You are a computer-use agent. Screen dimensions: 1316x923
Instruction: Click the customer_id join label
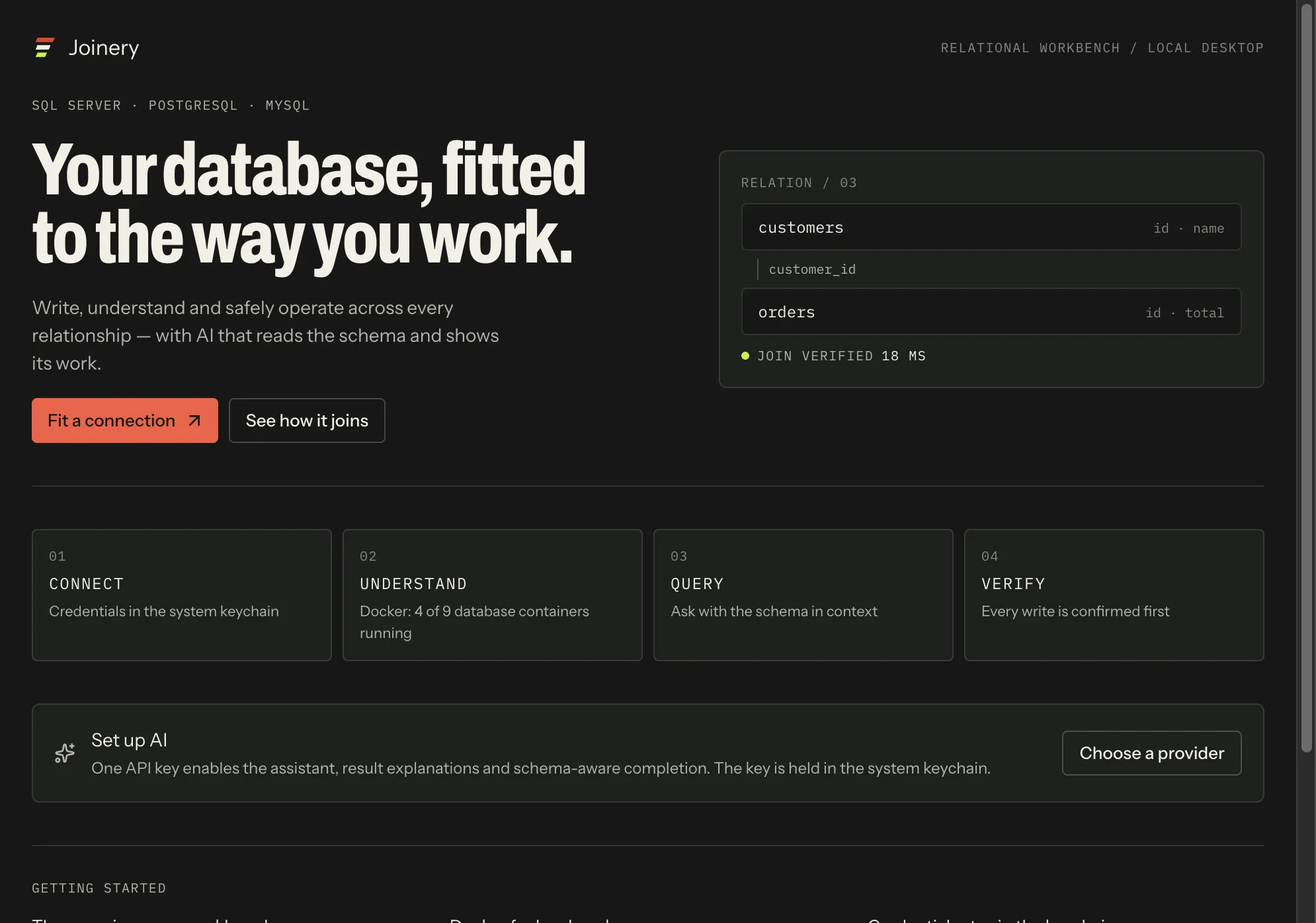(x=812, y=269)
